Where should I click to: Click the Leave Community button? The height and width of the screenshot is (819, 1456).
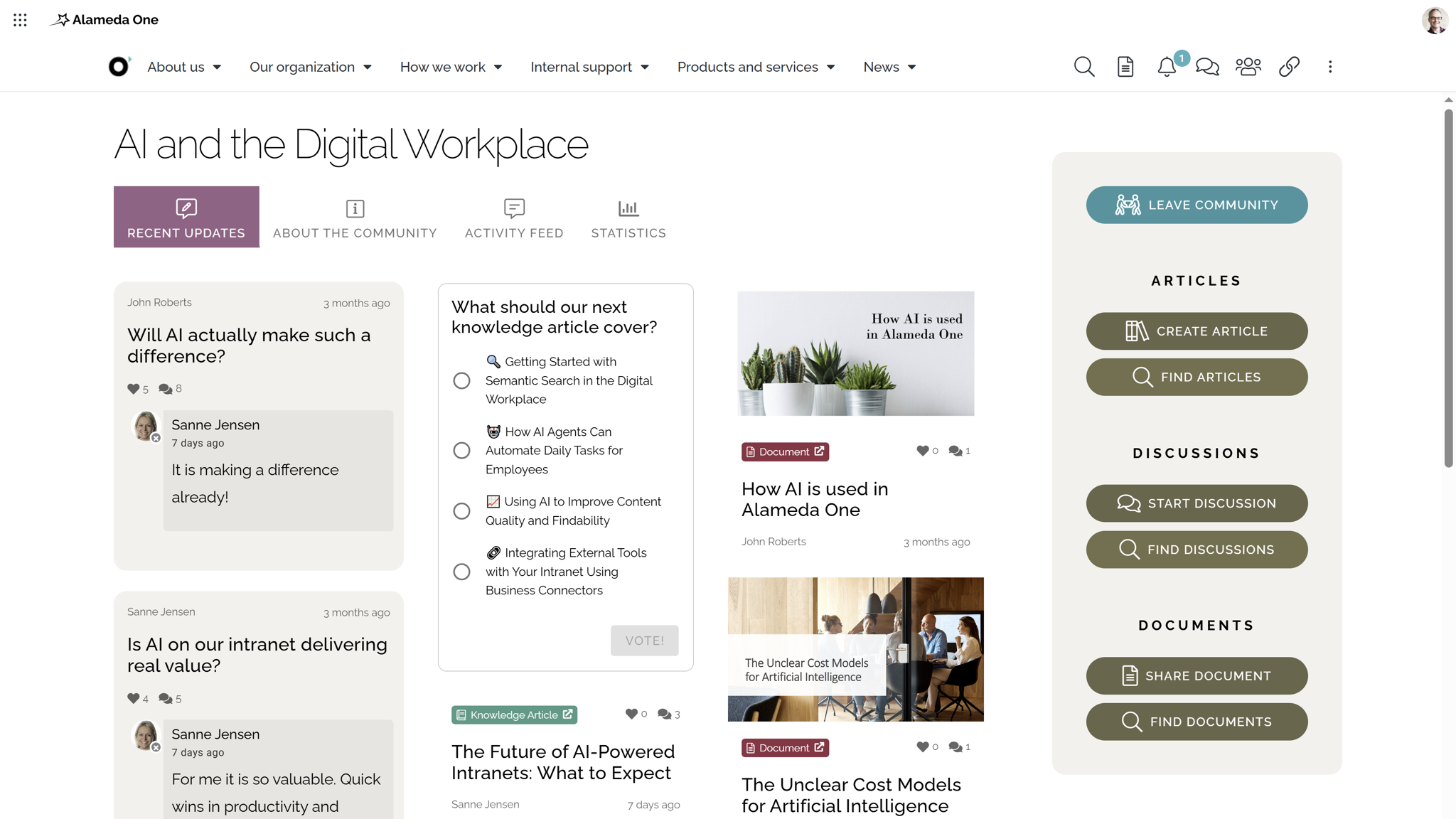tap(1197, 205)
